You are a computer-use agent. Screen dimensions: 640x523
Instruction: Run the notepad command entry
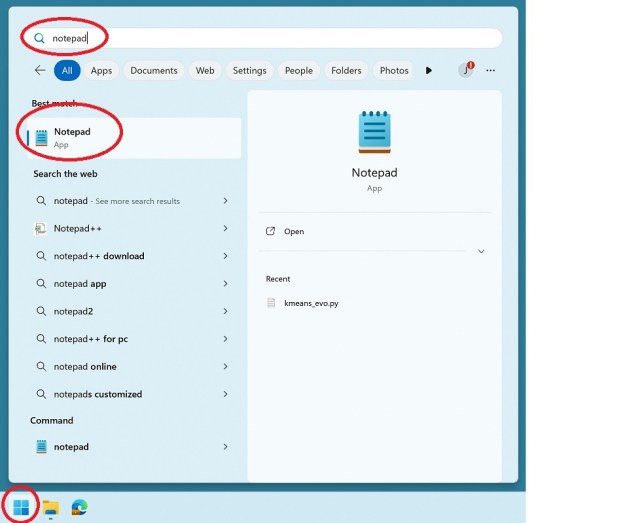tap(71, 447)
